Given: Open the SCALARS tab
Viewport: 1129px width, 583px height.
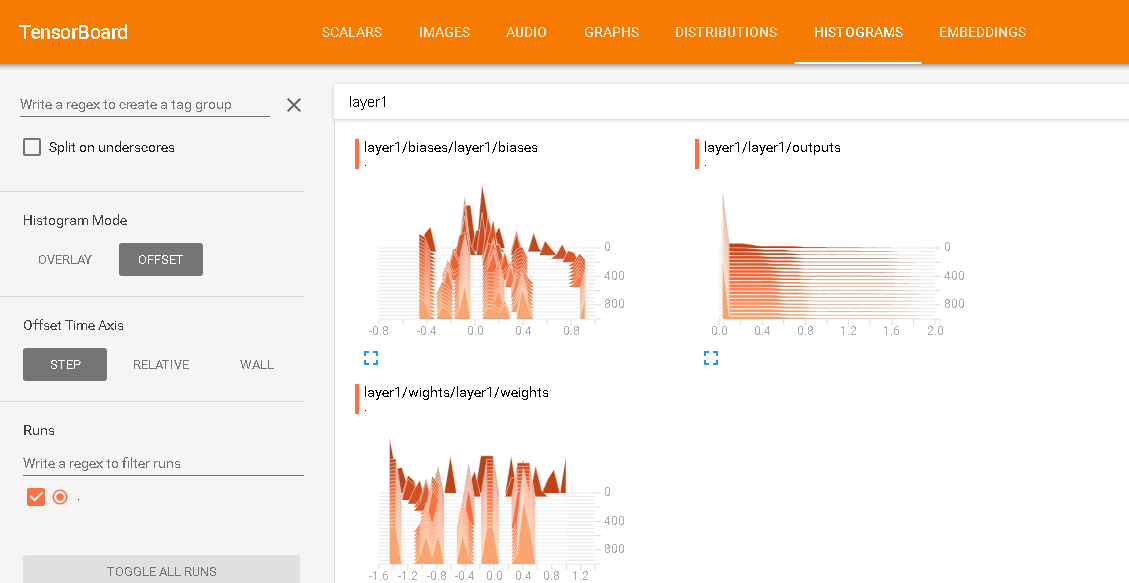Looking at the screenshot, I should (352, 32).
